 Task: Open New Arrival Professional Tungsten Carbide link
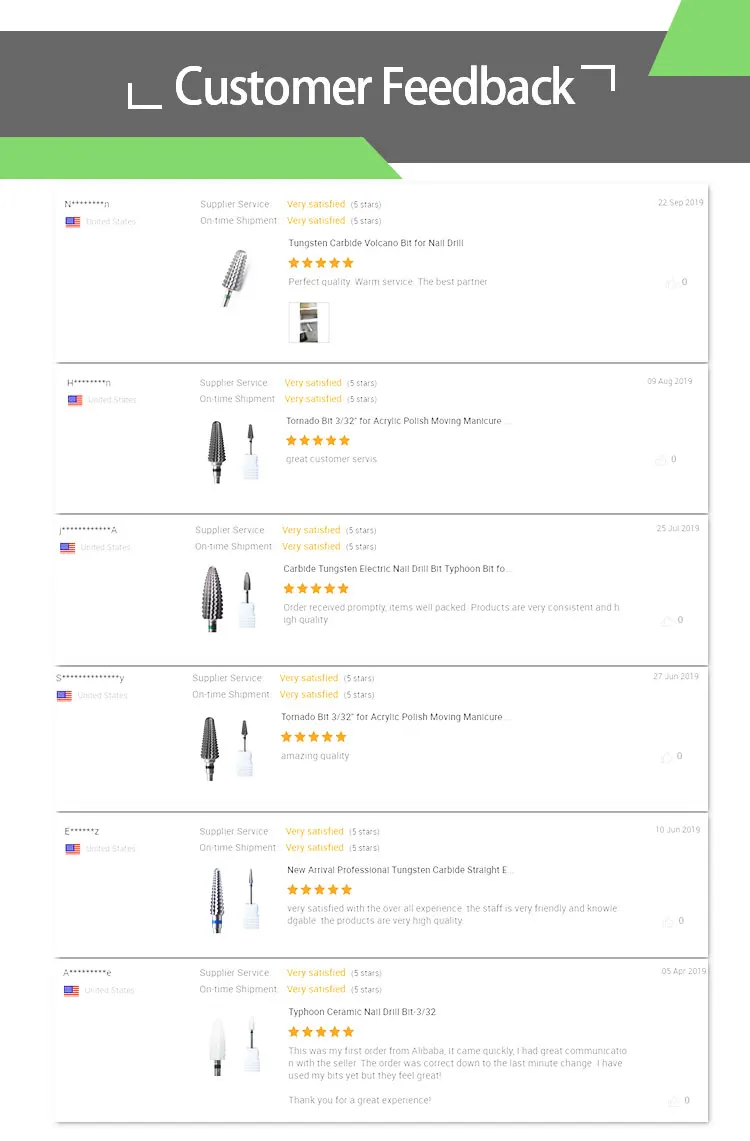(x=400, y=870)
